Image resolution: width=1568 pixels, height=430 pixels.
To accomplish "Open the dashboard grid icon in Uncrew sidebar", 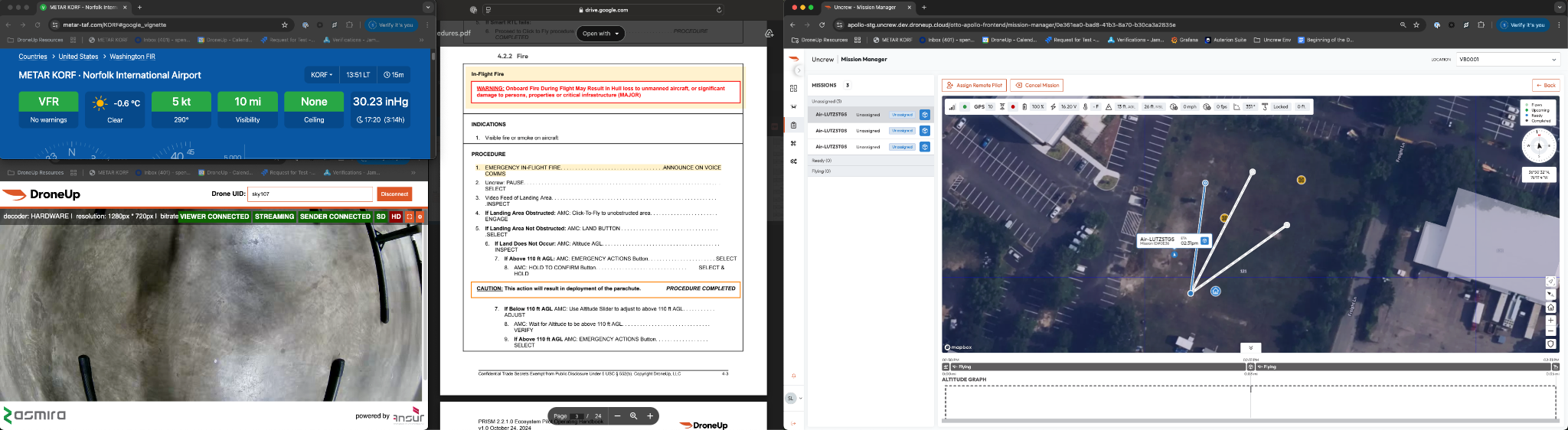I will click(x=793, y=88).
